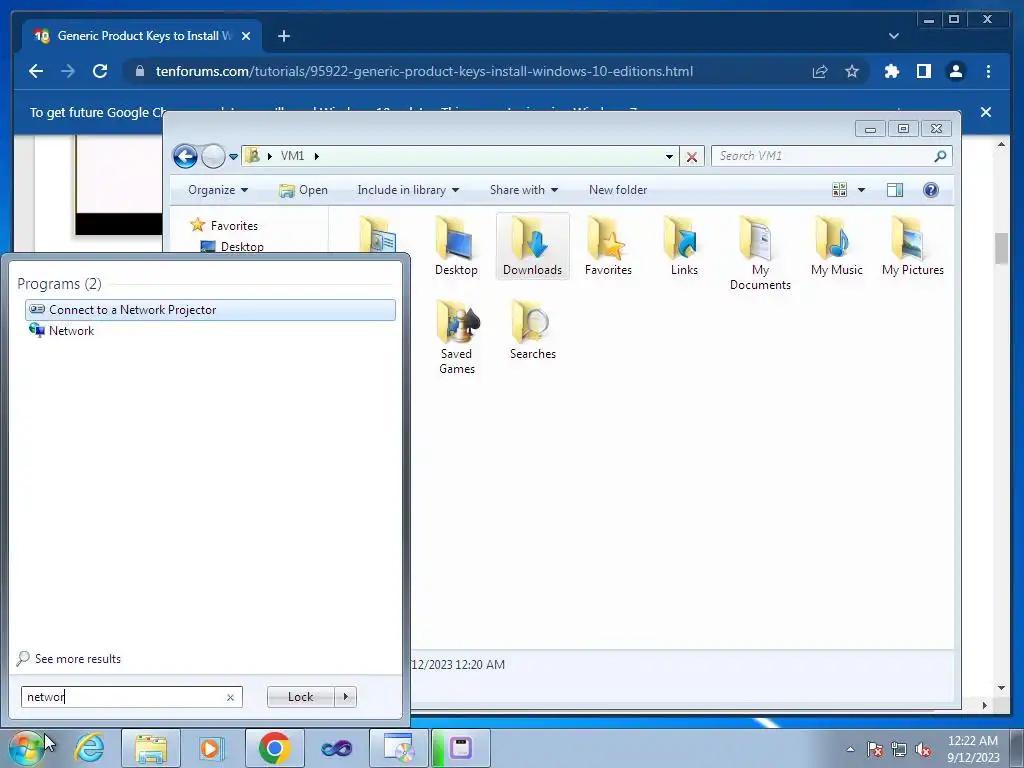This screenshot has height=768, width=1024.
Task: Change view using the Explorer views icon
Action: (x=839, y=190)
